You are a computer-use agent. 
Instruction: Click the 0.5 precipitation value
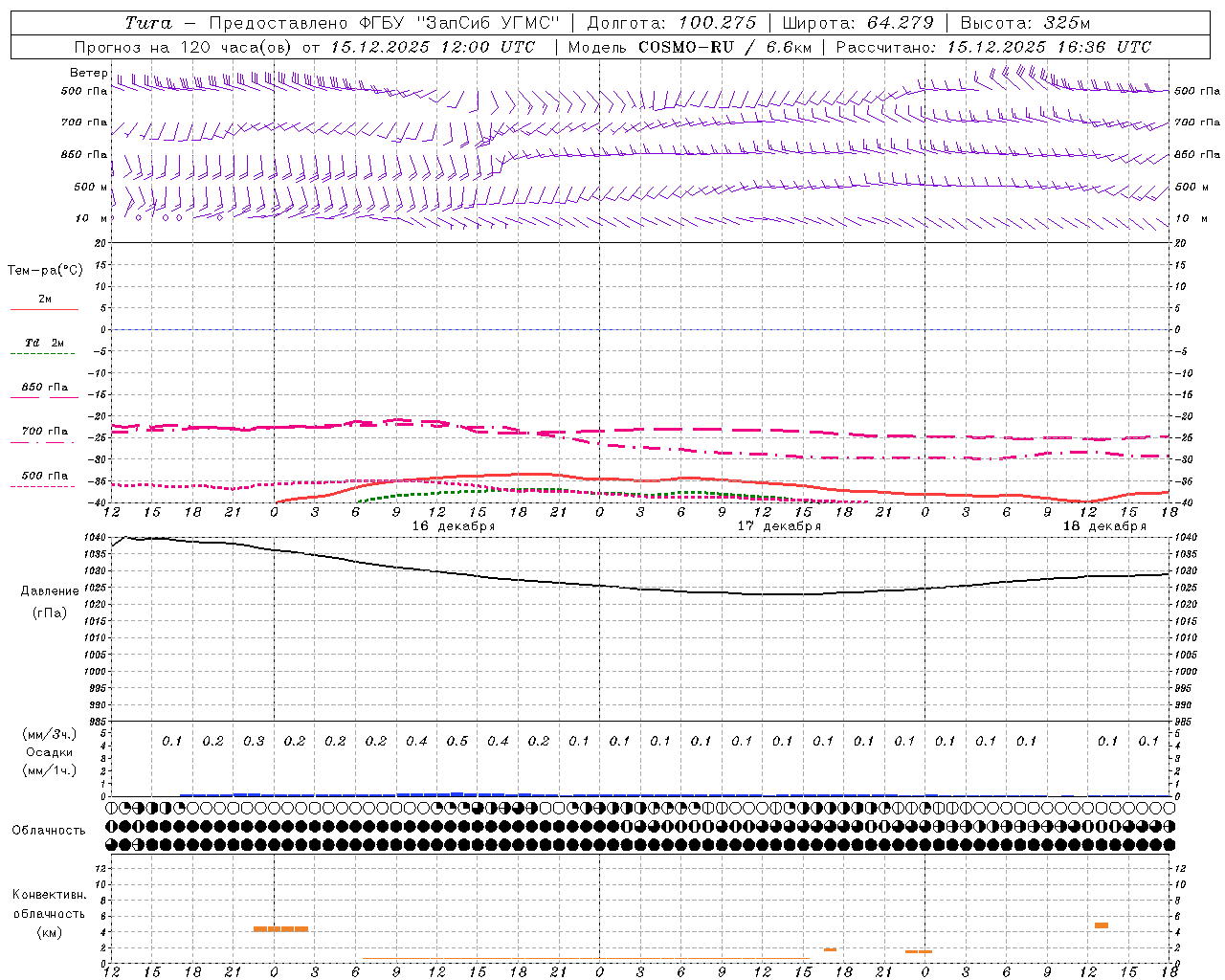click(x=457, y=742)
